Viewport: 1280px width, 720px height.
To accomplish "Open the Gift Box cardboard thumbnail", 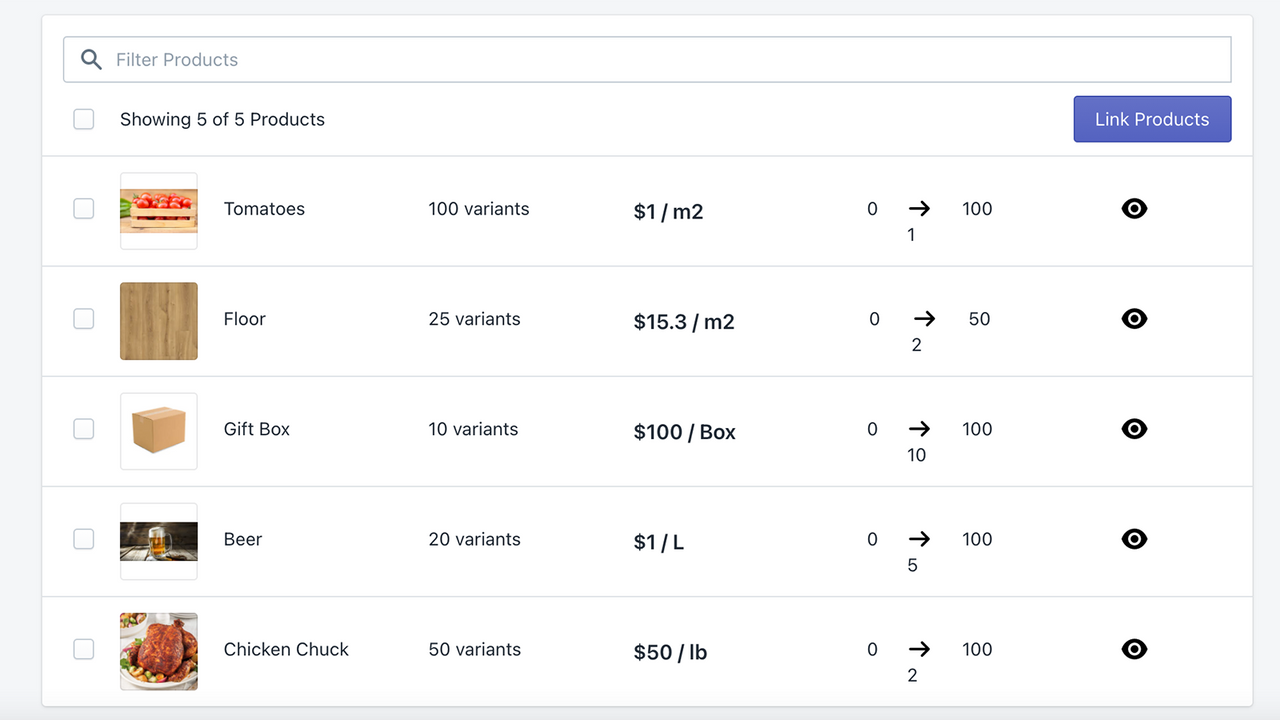I will click(159, 431).
